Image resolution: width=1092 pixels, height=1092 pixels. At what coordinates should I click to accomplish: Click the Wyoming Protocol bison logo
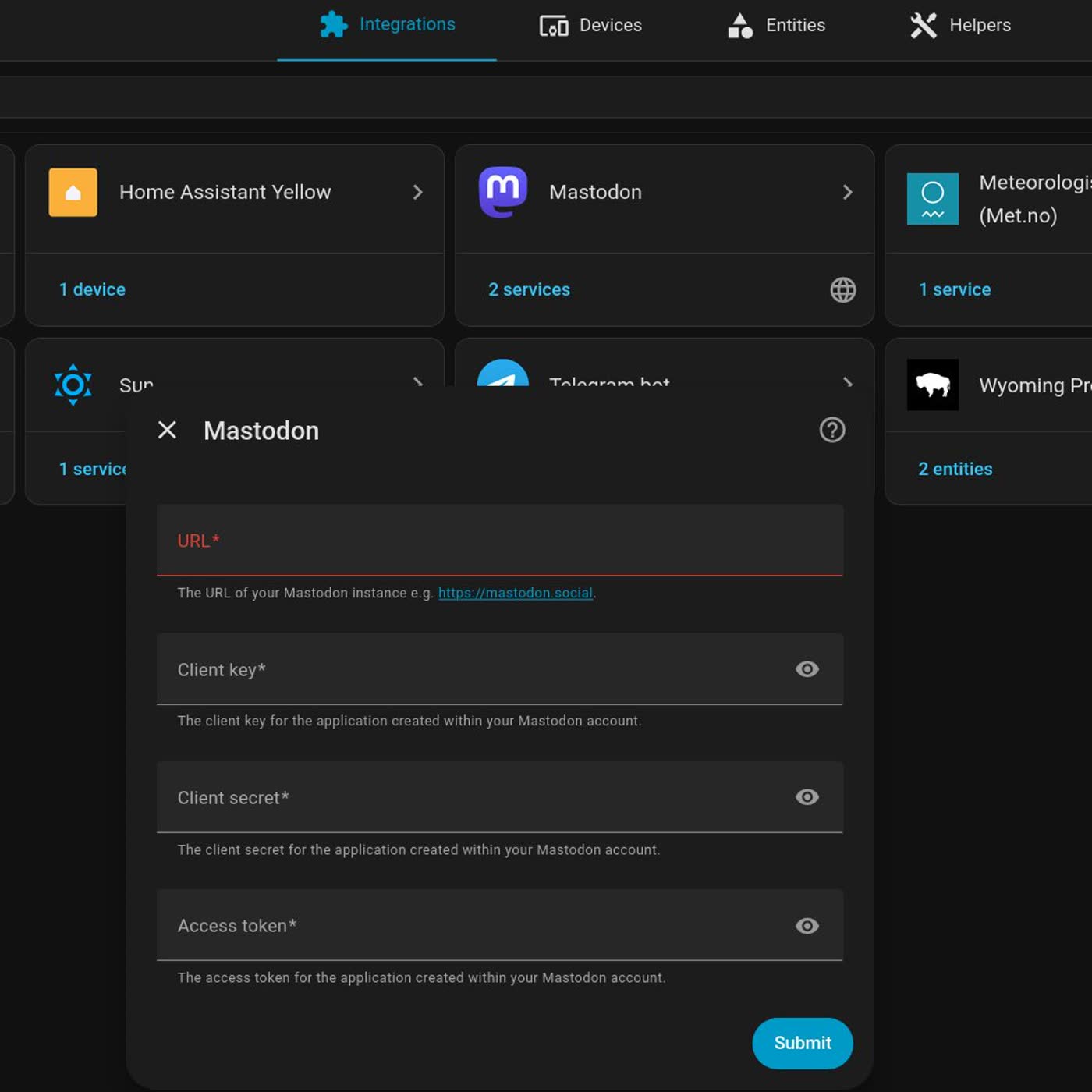tap(933, 385)
